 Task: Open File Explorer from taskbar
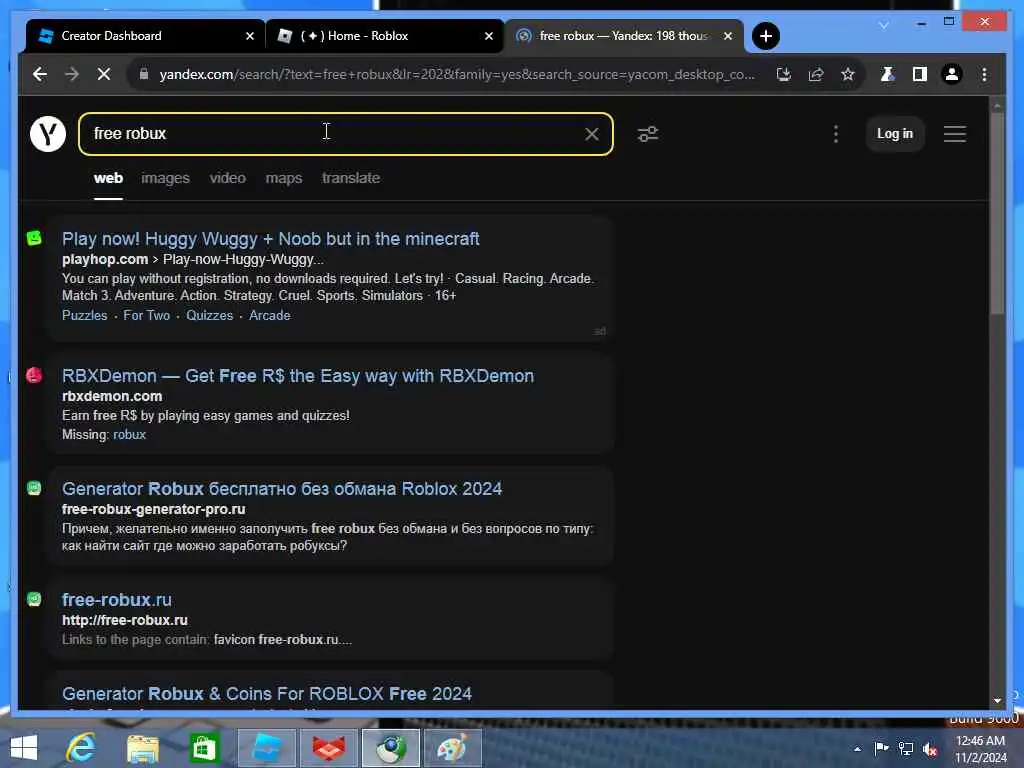(142, 748)
